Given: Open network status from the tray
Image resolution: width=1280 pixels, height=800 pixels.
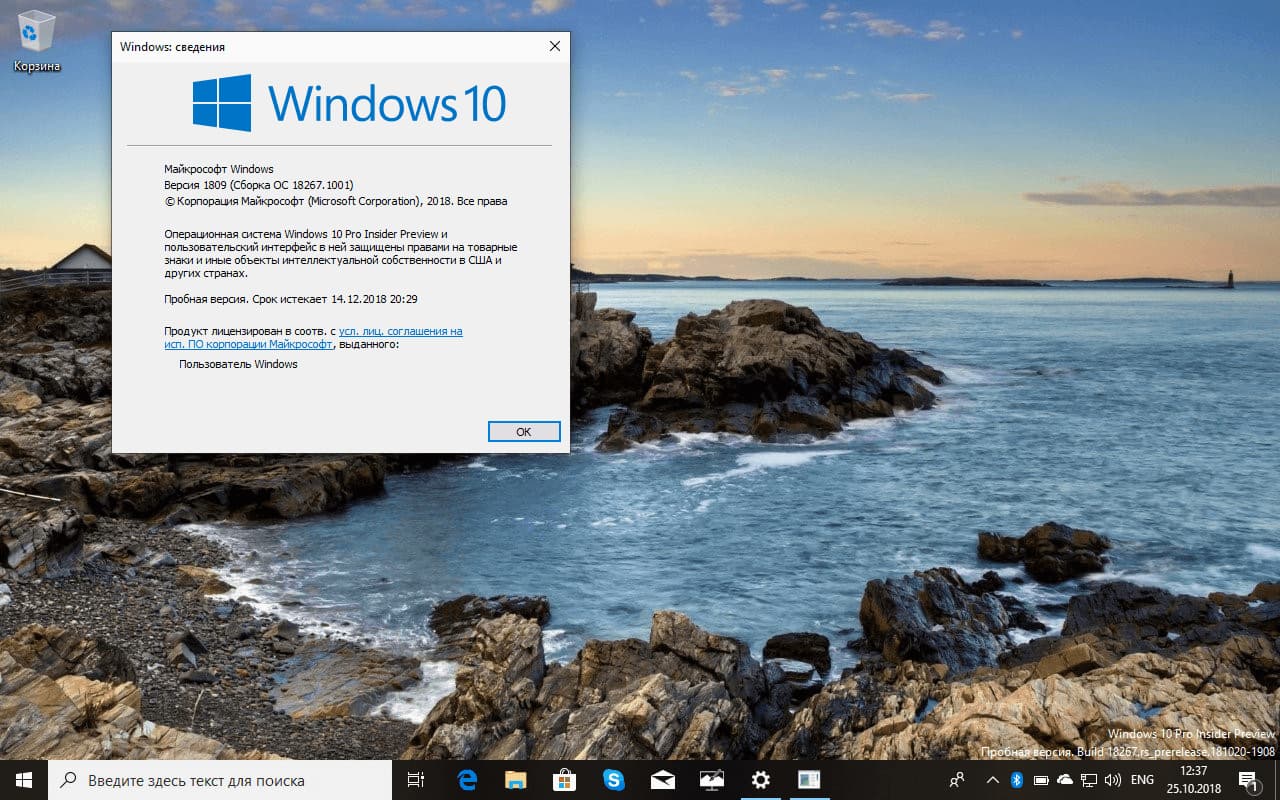Looking at the screenshot, I should pyautogui.click(x=1089, y=780).
